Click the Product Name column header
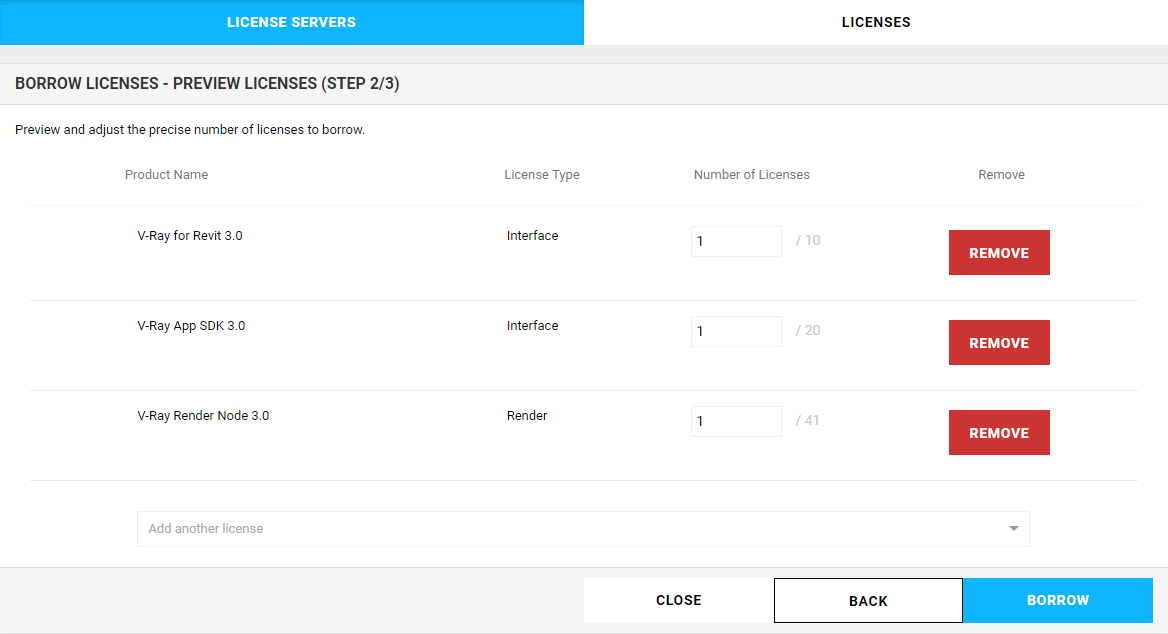Screen dimensions: 1168x634 coord(166,174)
